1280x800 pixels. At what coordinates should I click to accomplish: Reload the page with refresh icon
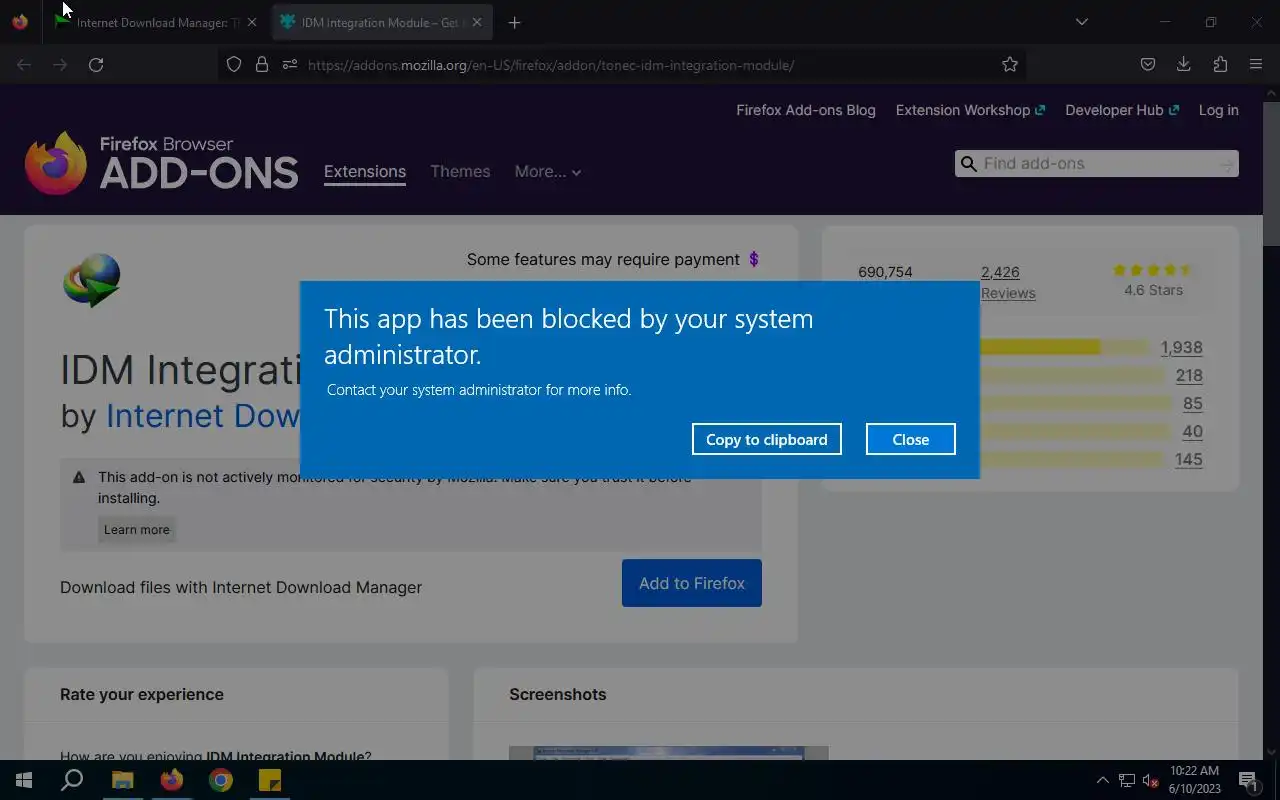tap(96, 64)
